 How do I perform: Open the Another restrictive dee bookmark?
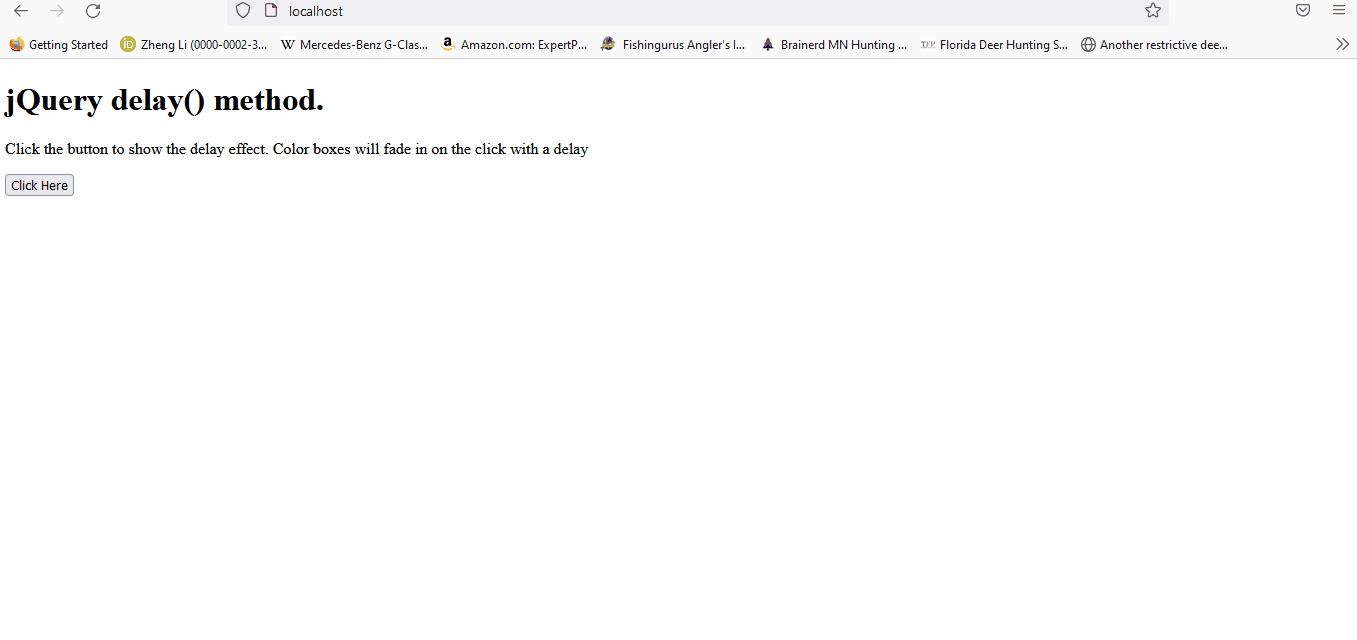click(x=1154, y=44)
